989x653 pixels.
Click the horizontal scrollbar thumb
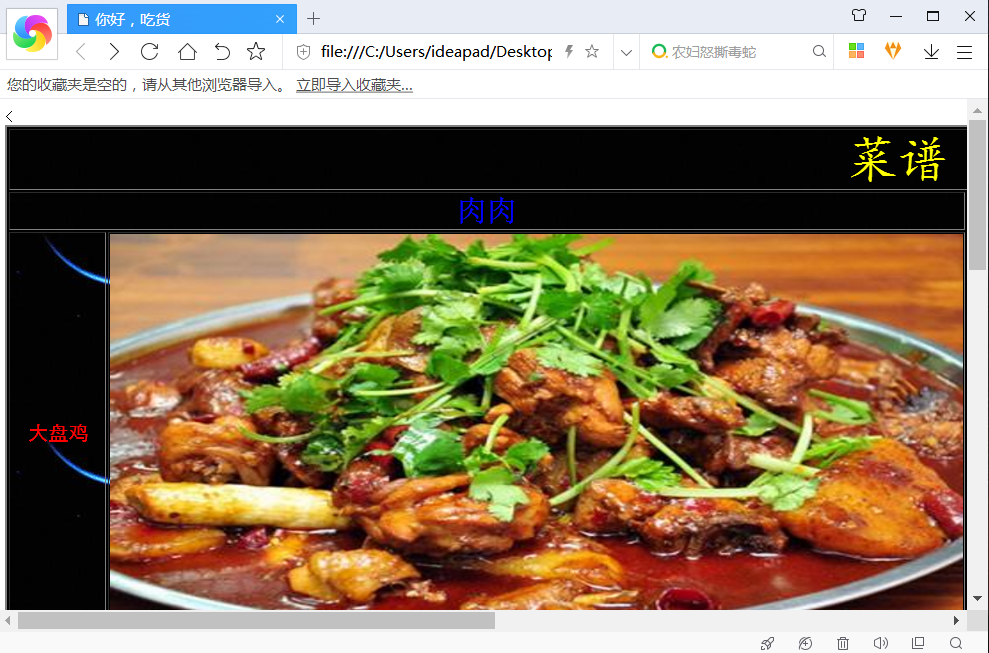click(x=256, y=620)
